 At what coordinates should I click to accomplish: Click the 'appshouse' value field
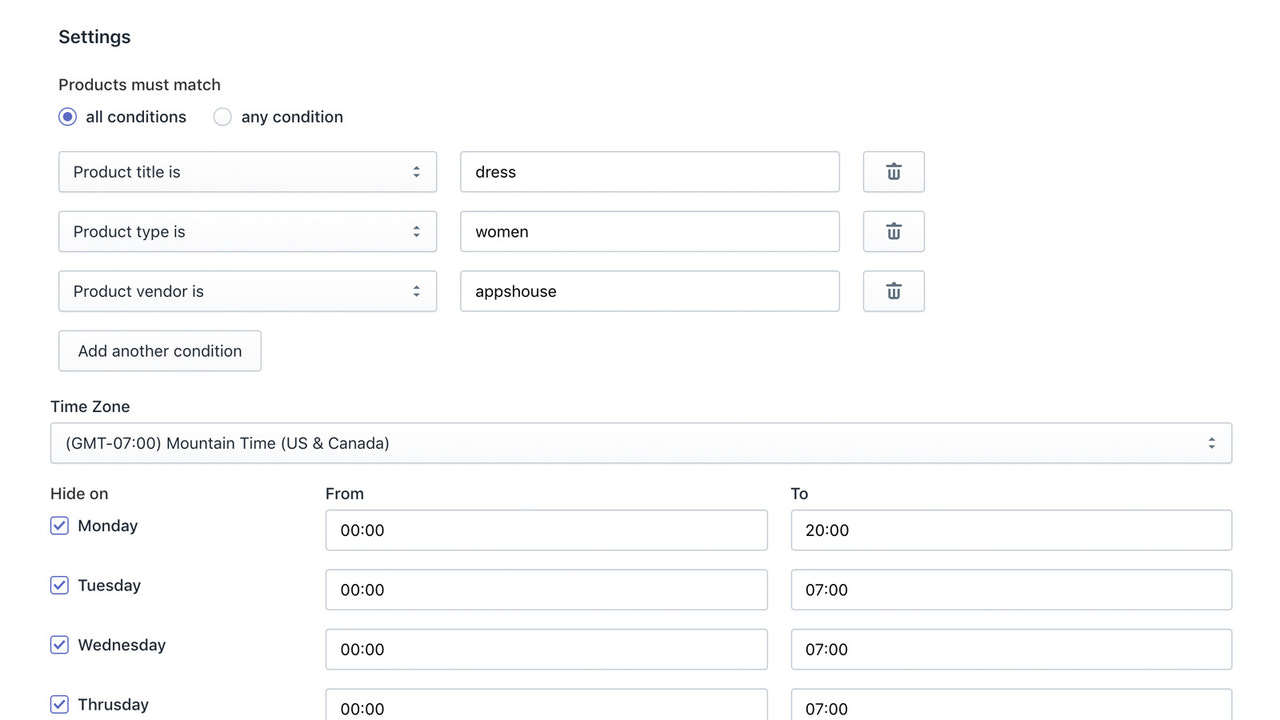point(650,291)
